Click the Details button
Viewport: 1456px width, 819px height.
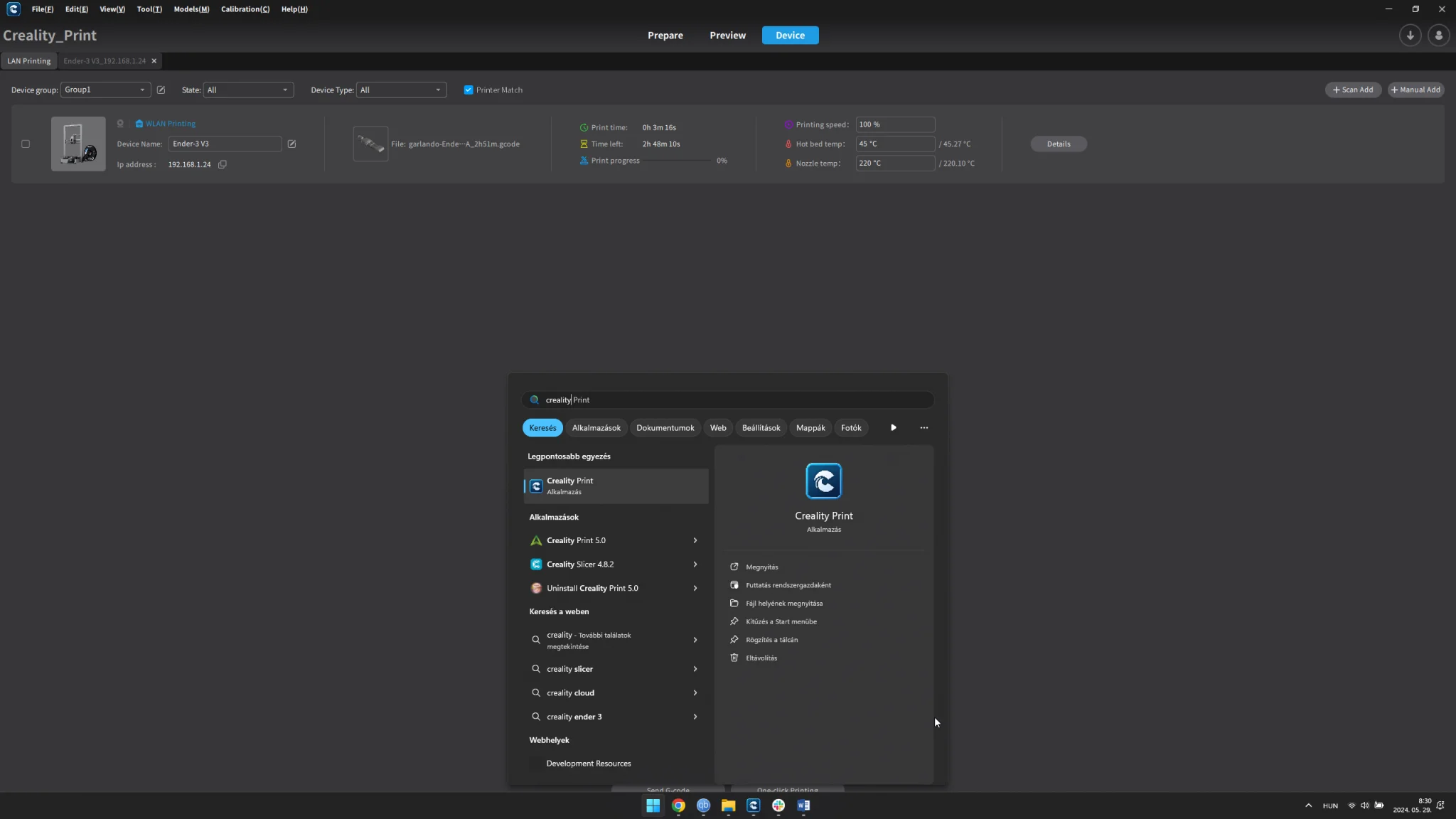coord(1058,144)
